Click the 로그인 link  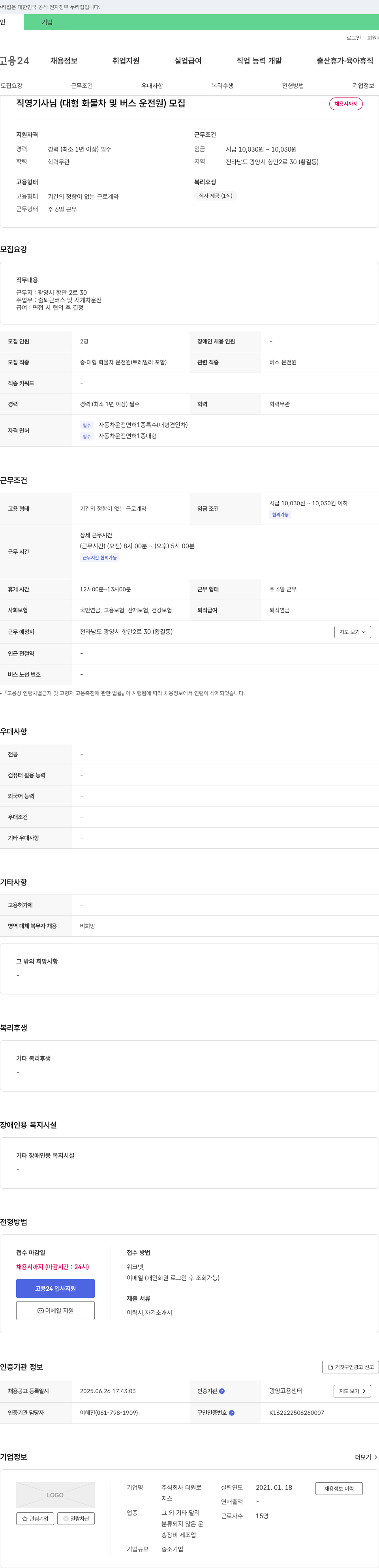pos(353,38)
